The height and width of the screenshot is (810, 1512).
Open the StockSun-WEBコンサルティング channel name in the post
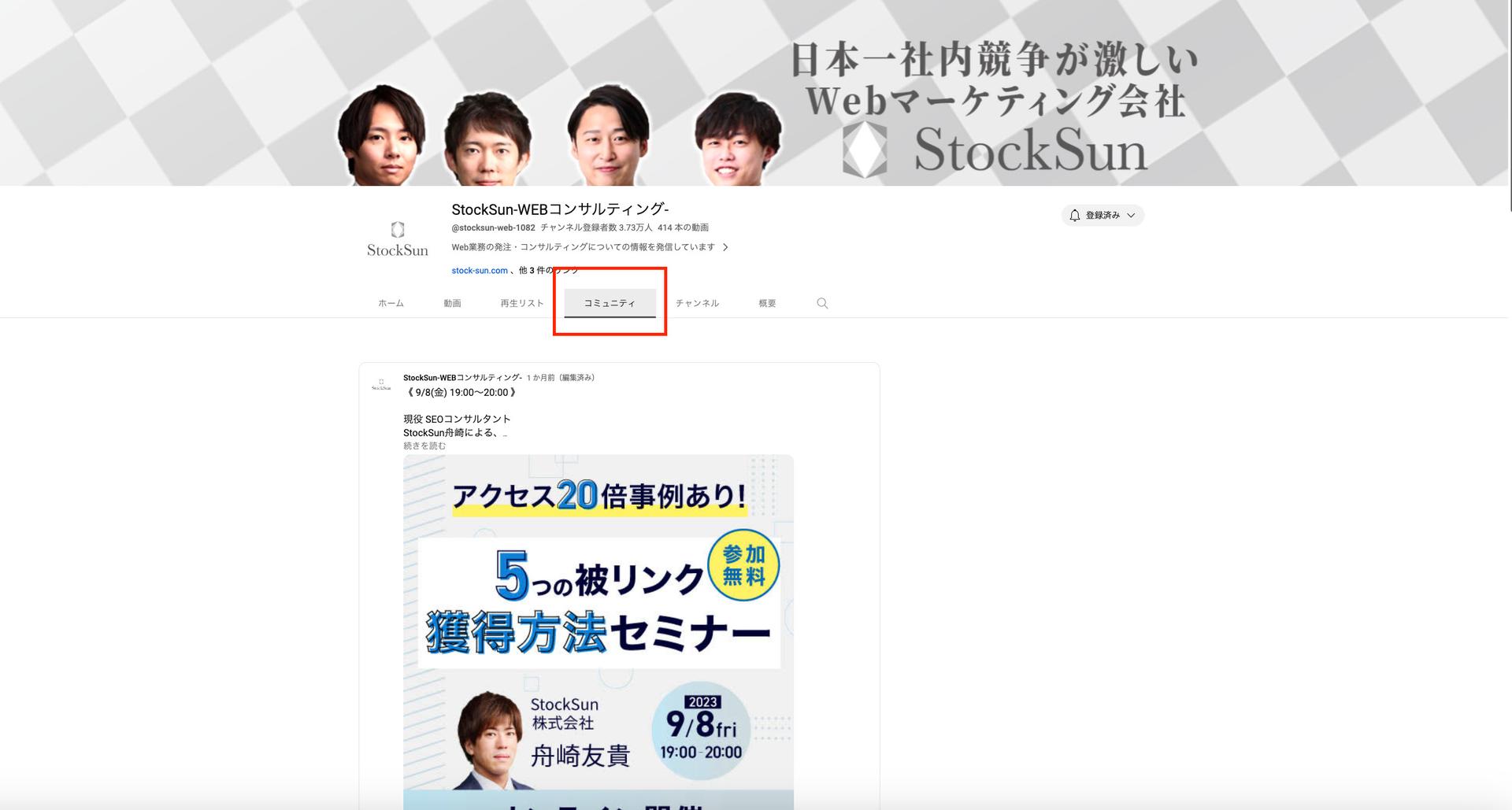(x=461, y=377)
